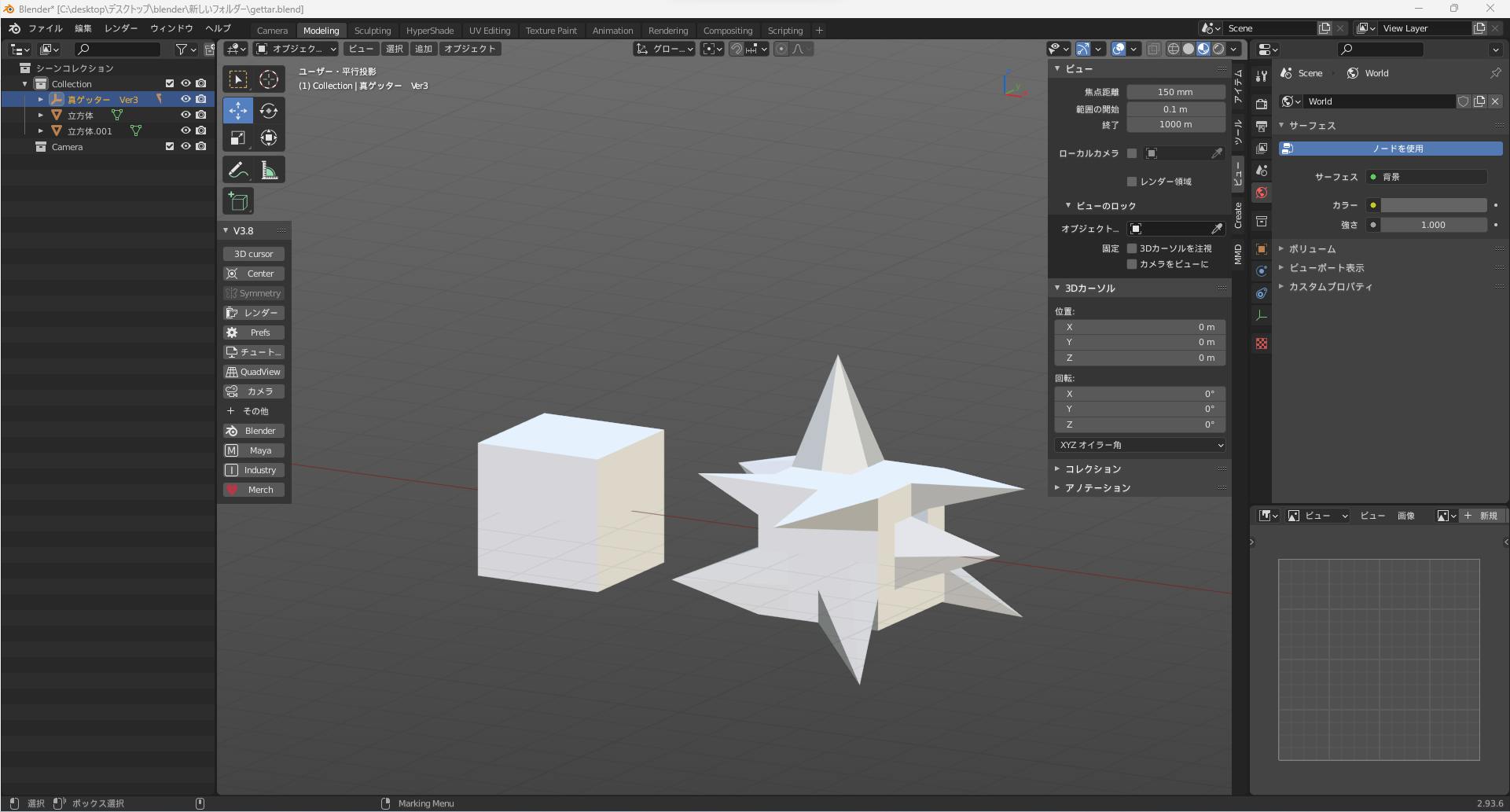Expand the コレクション panel
This screenshot has width=1510, height=812.
pyautogui.click(x=1093, y=468)
